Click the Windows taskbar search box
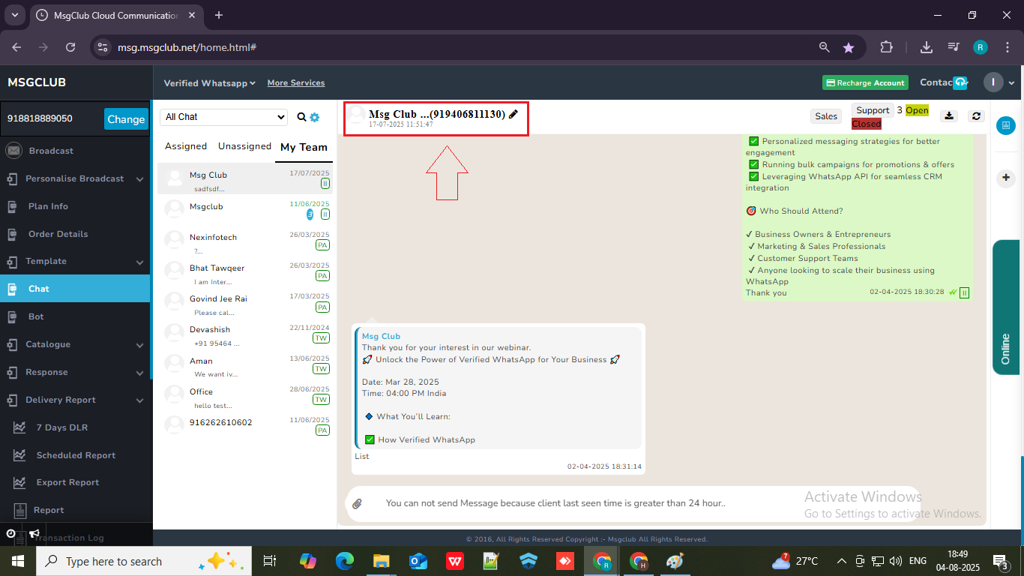The height and width of the screenshot is (576, 1024). [x=144, y=561]
